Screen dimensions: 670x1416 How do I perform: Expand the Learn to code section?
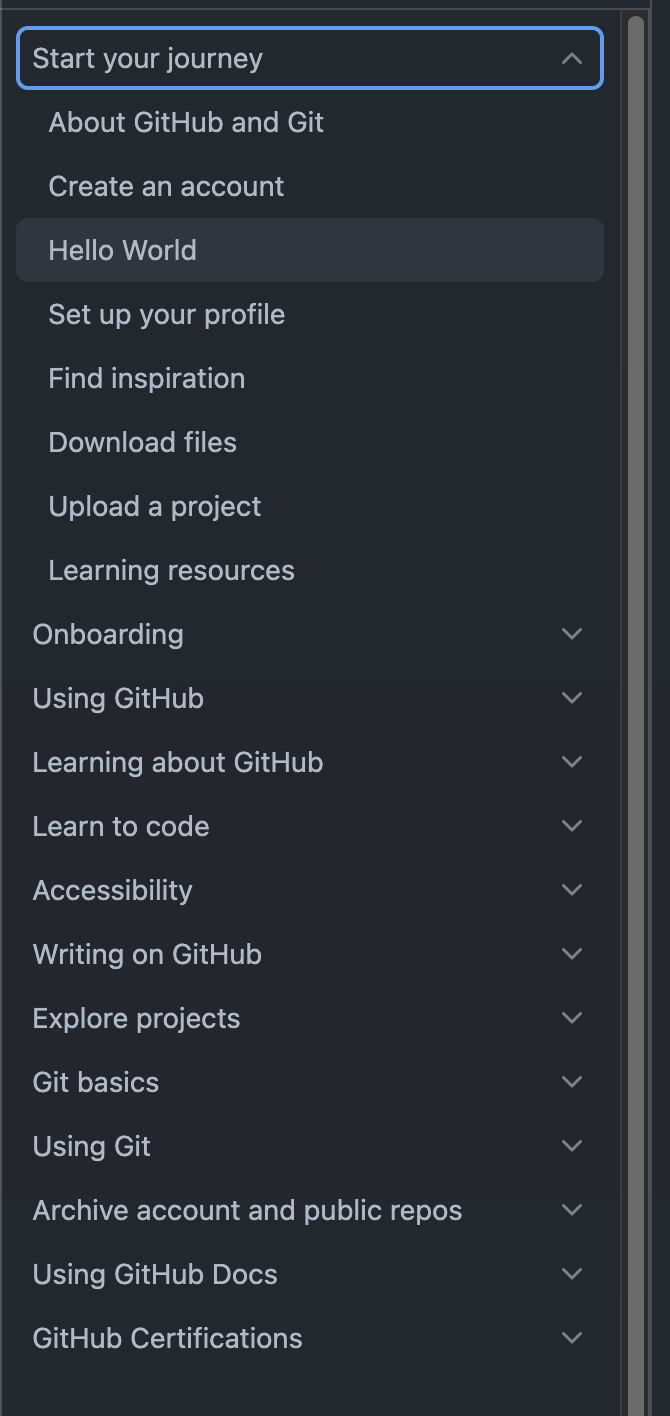click(x=571, y=826)
